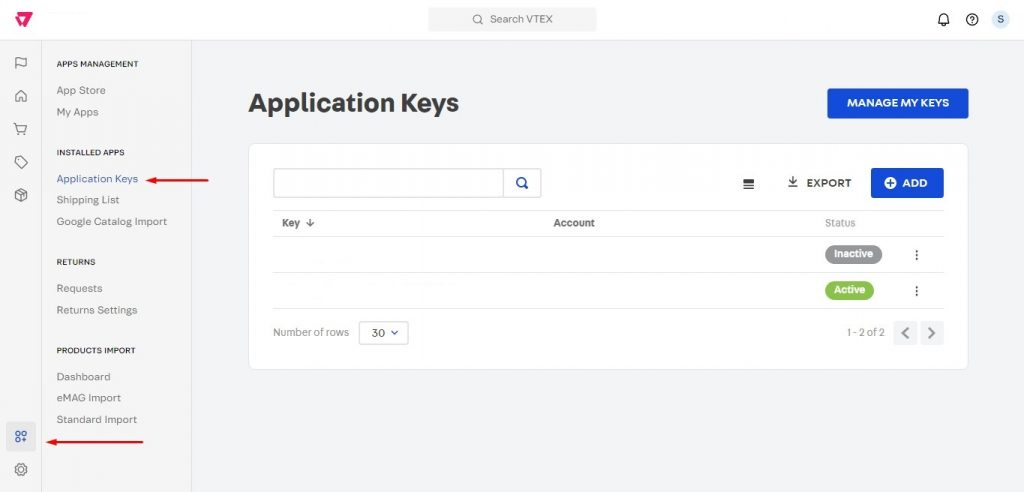
Task: Click the ADD key button
Action: [x=907, y=183]
